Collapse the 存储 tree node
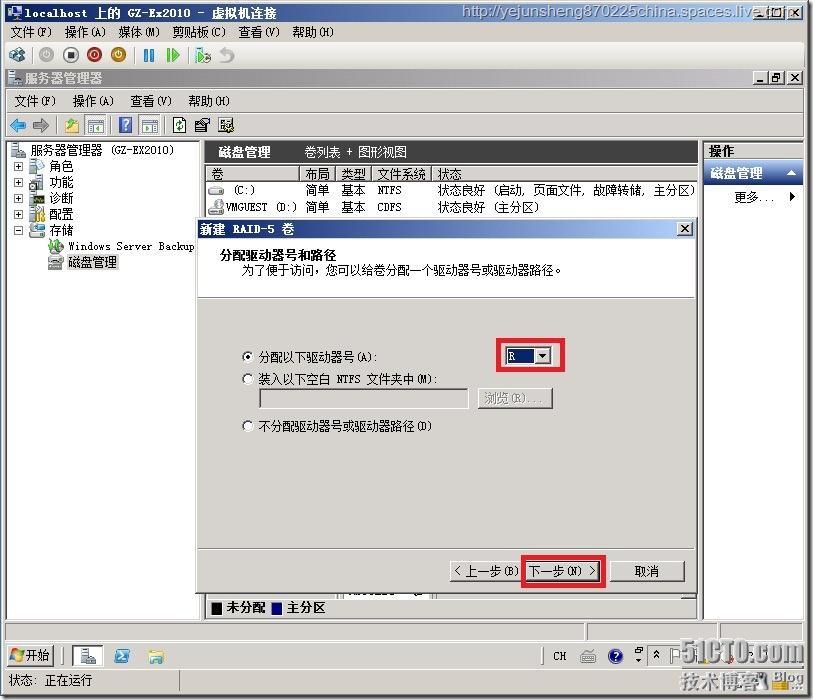 [19, 231]
